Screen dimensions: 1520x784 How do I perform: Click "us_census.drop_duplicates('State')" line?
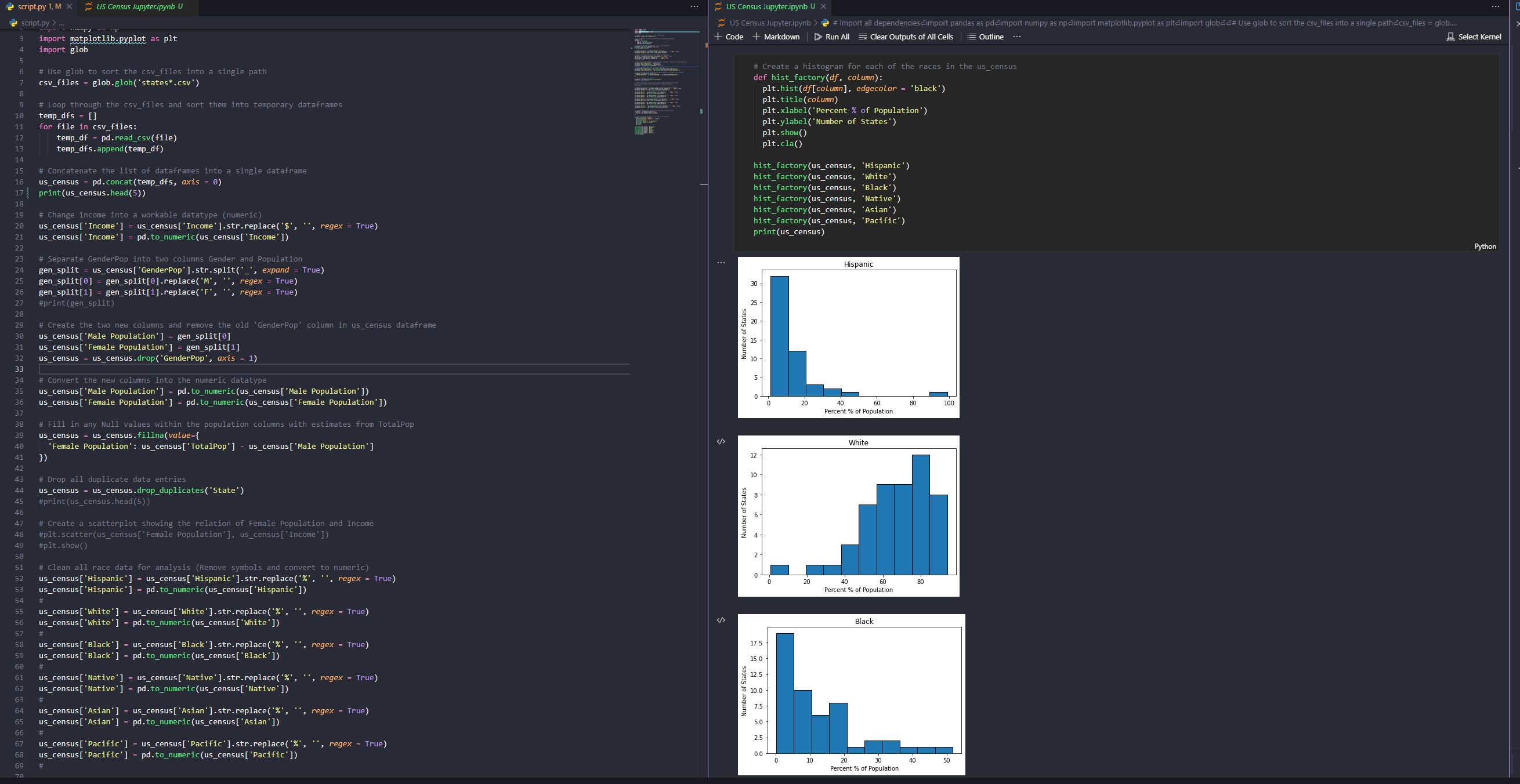point(142,490)
